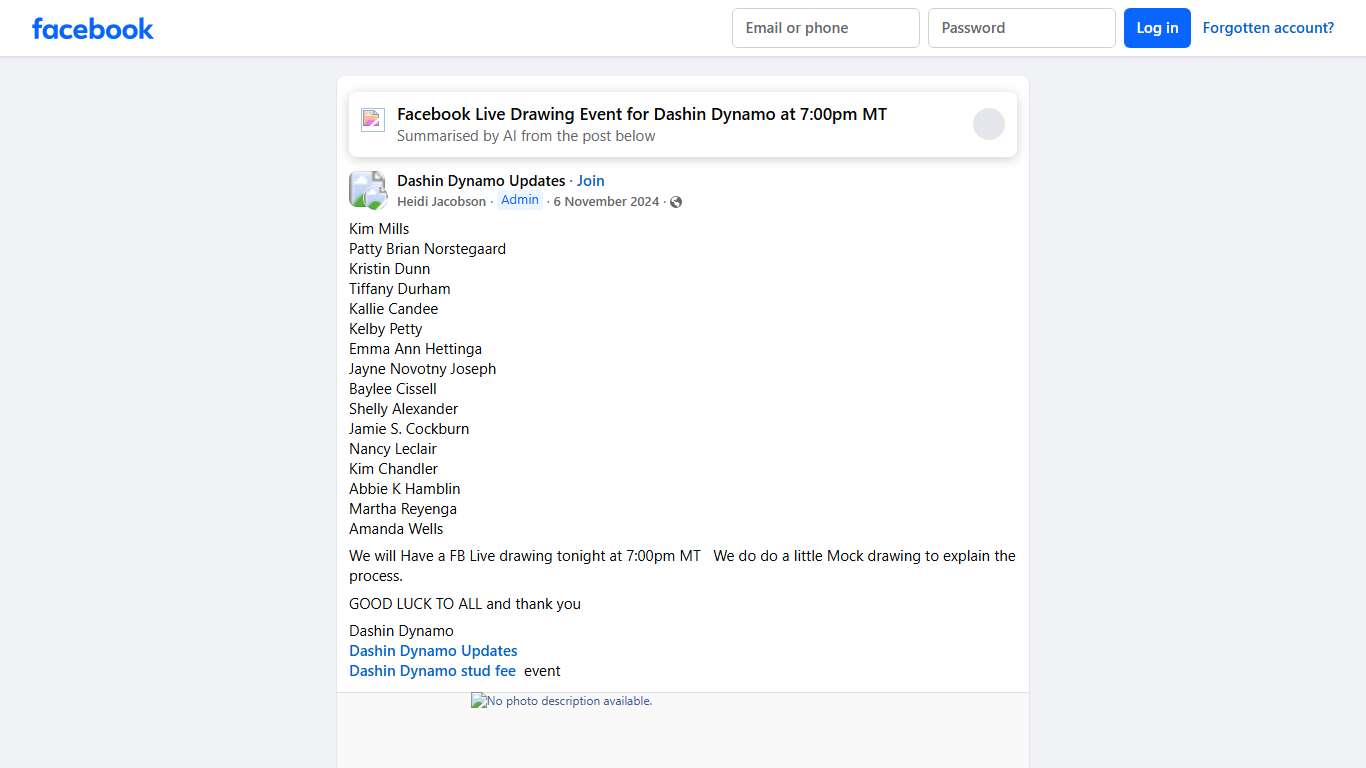Open the 6 November 2024 timestamp

pyautogui.click(x=606, y=202)
